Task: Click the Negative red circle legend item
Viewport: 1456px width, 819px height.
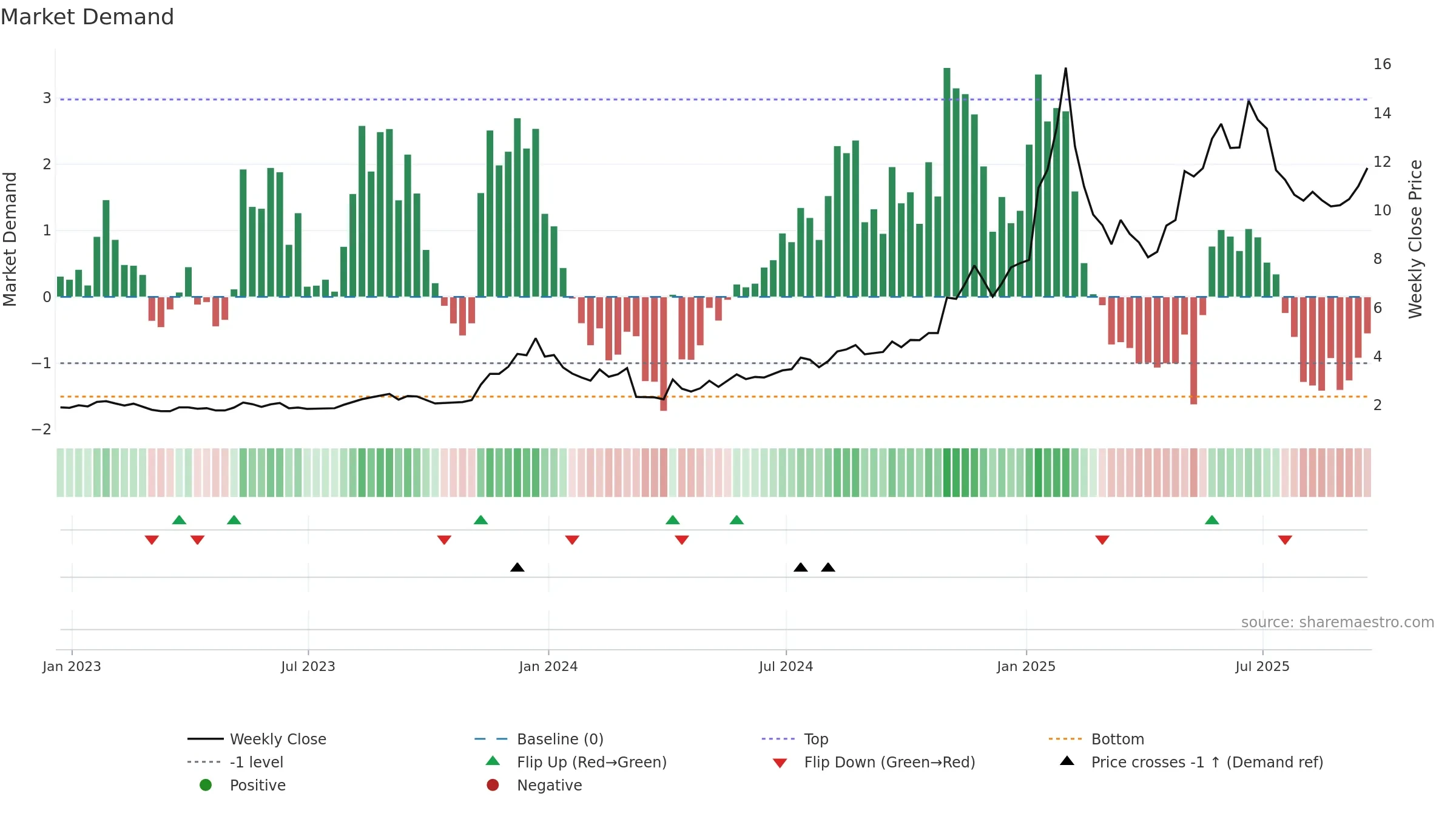Action: click(x=534, y=785)
